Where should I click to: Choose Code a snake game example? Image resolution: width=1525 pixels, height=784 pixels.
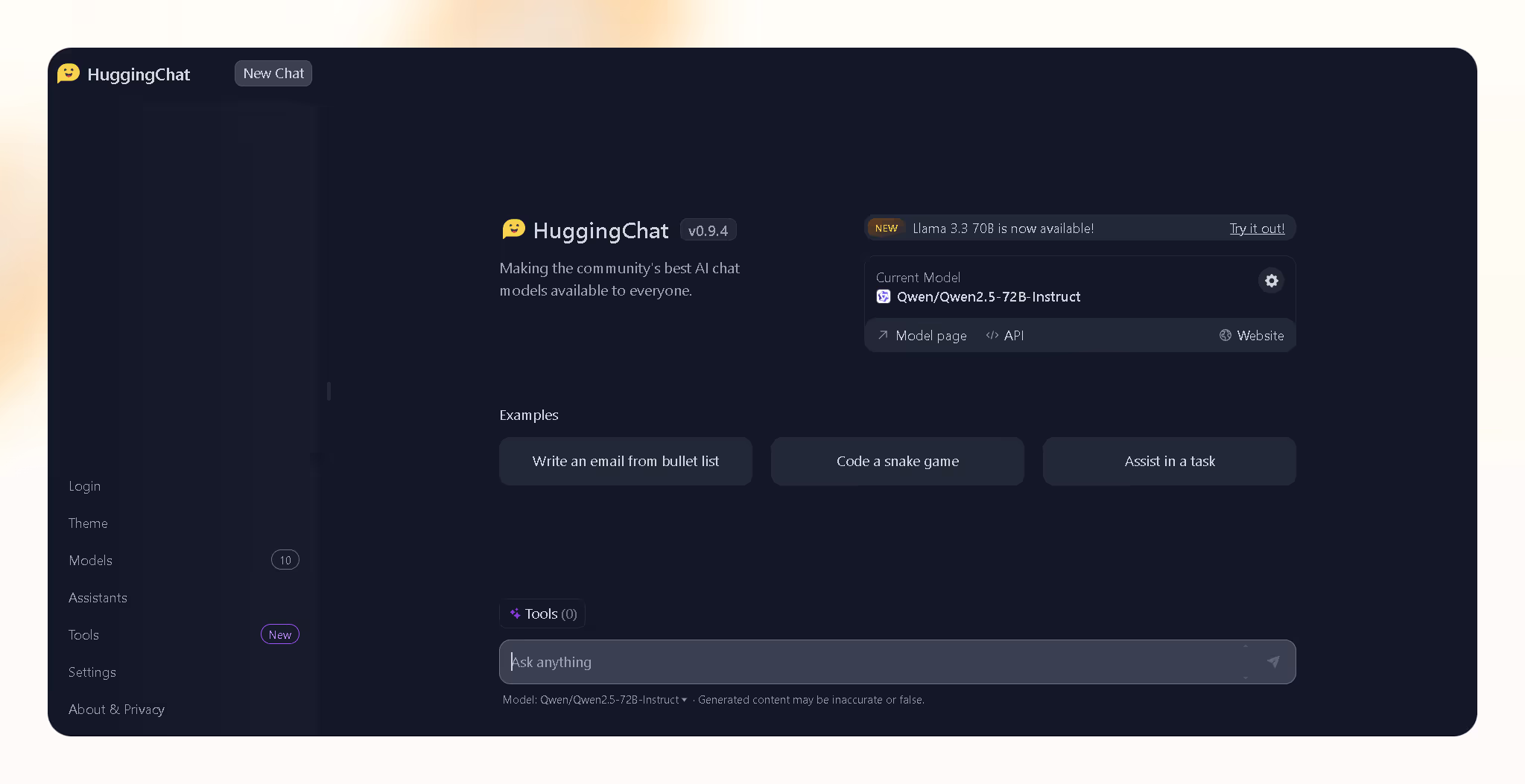click(x=898, y=461)
